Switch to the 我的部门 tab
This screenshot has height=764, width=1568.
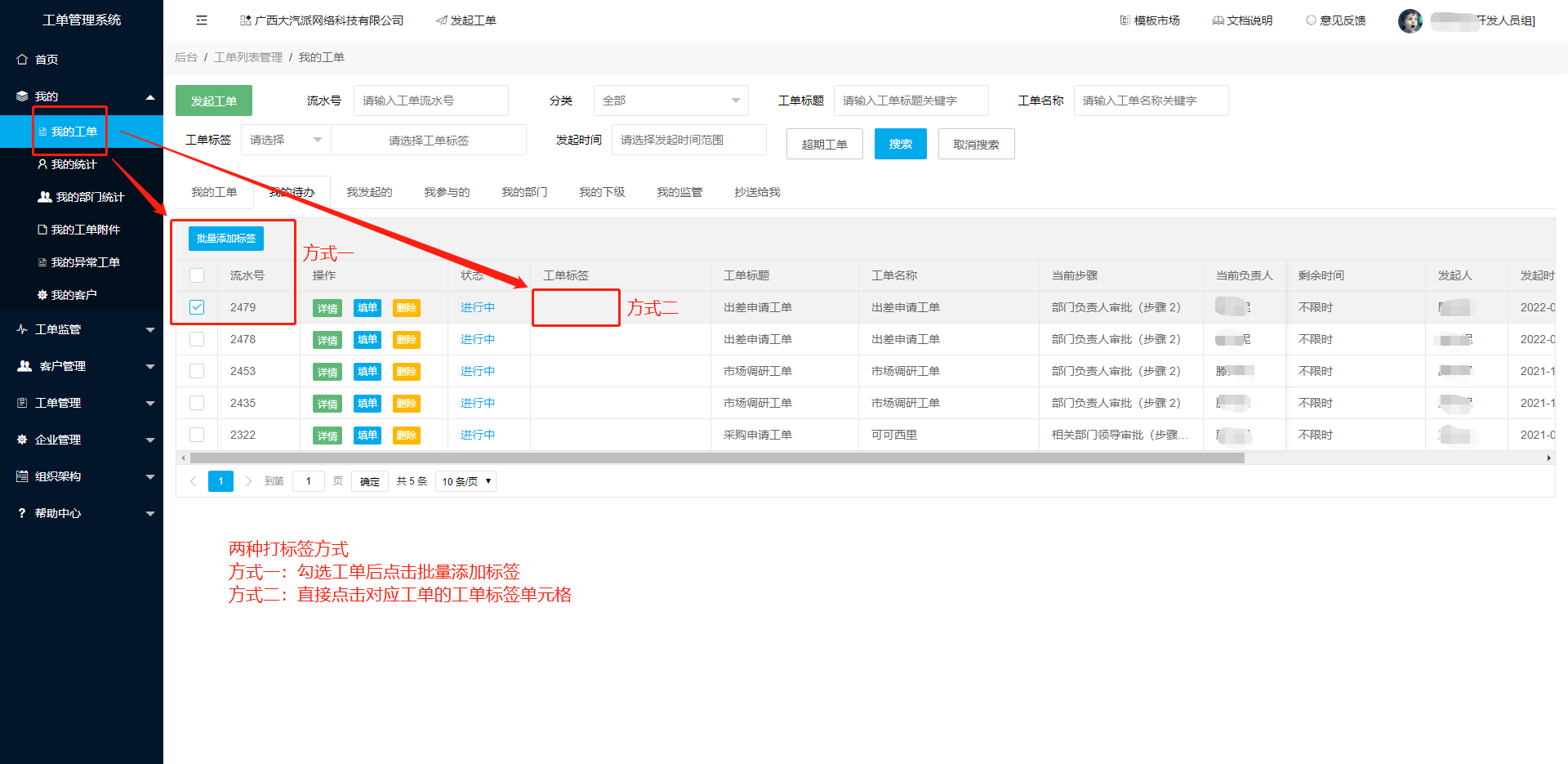pos(524,192)
